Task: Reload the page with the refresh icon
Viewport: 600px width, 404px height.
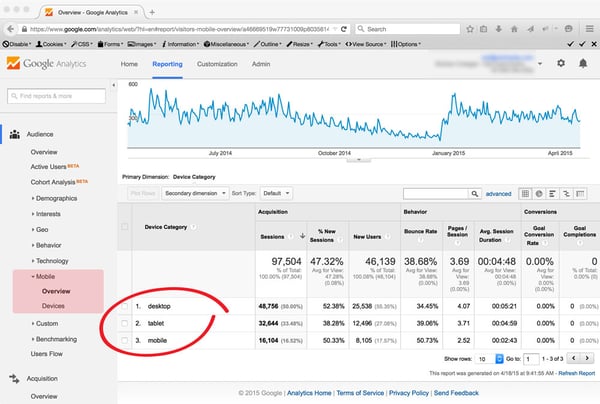Action: tap(344, 29)
